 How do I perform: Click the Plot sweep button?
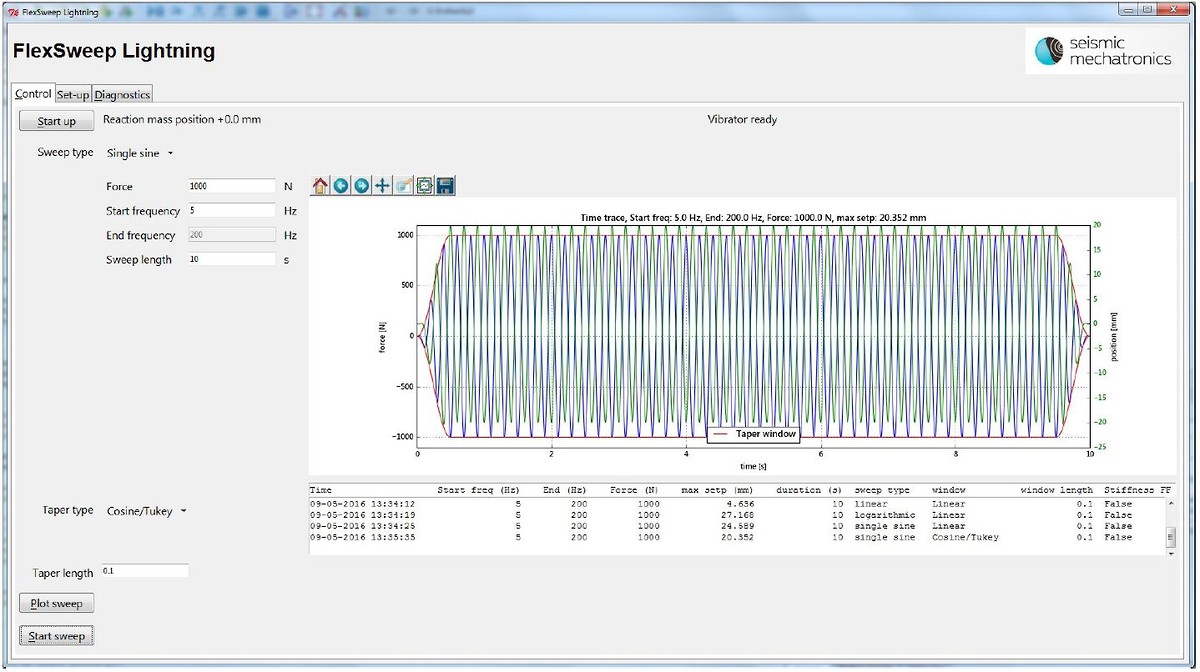tap(57, 604)
